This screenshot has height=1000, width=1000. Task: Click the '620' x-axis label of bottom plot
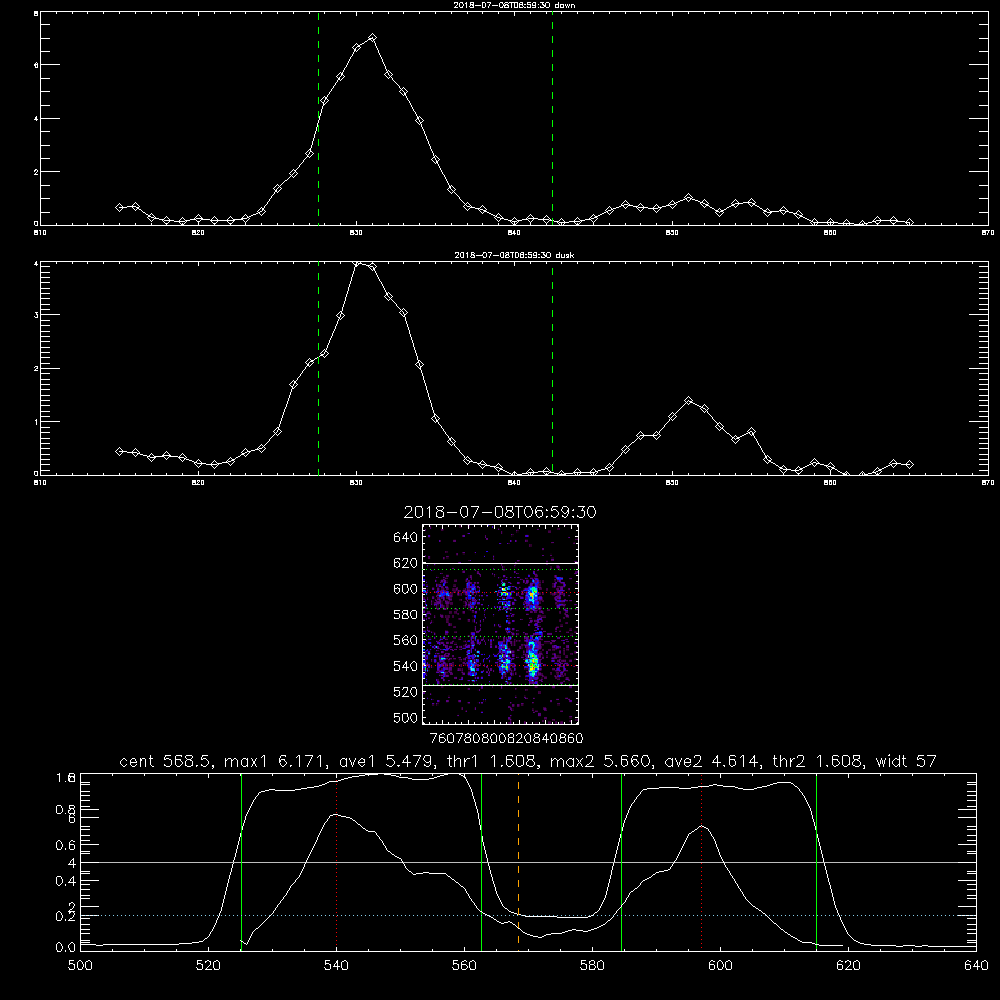[x=849, y=966]
